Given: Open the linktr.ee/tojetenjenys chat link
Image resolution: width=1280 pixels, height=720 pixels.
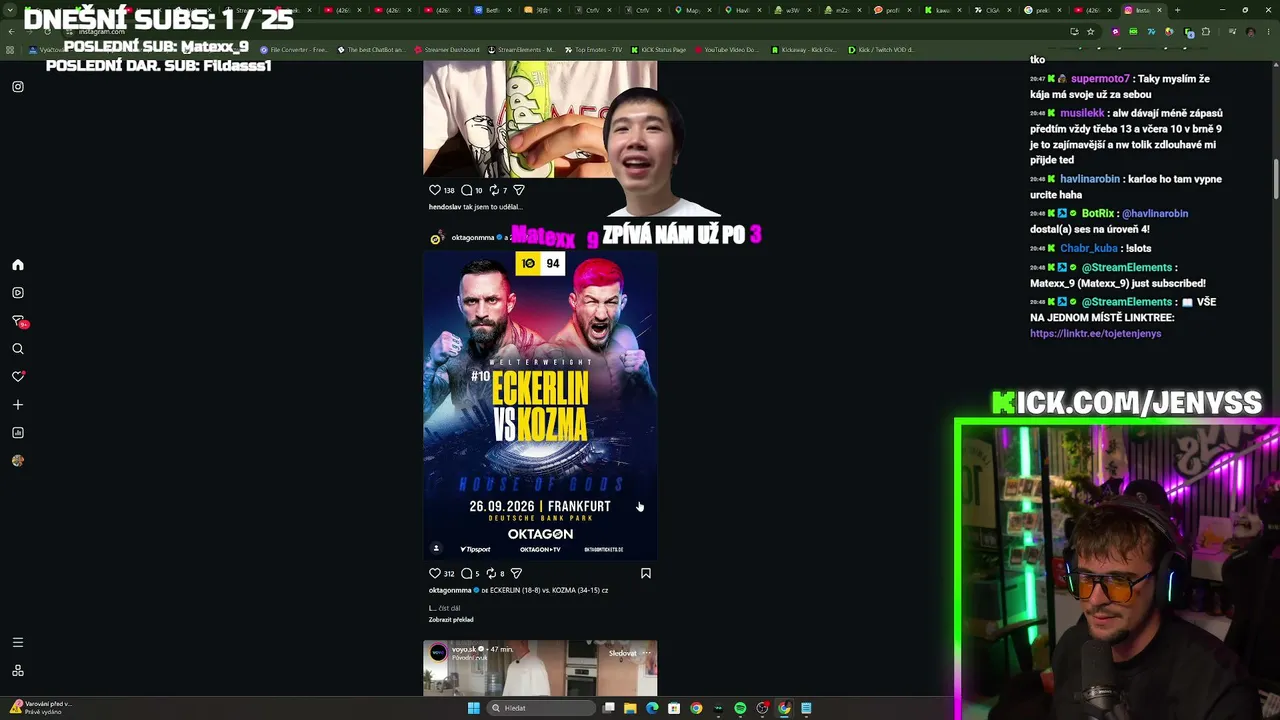Looking at the screenshot, I should pyautogui.click(x=1096, y=334).
